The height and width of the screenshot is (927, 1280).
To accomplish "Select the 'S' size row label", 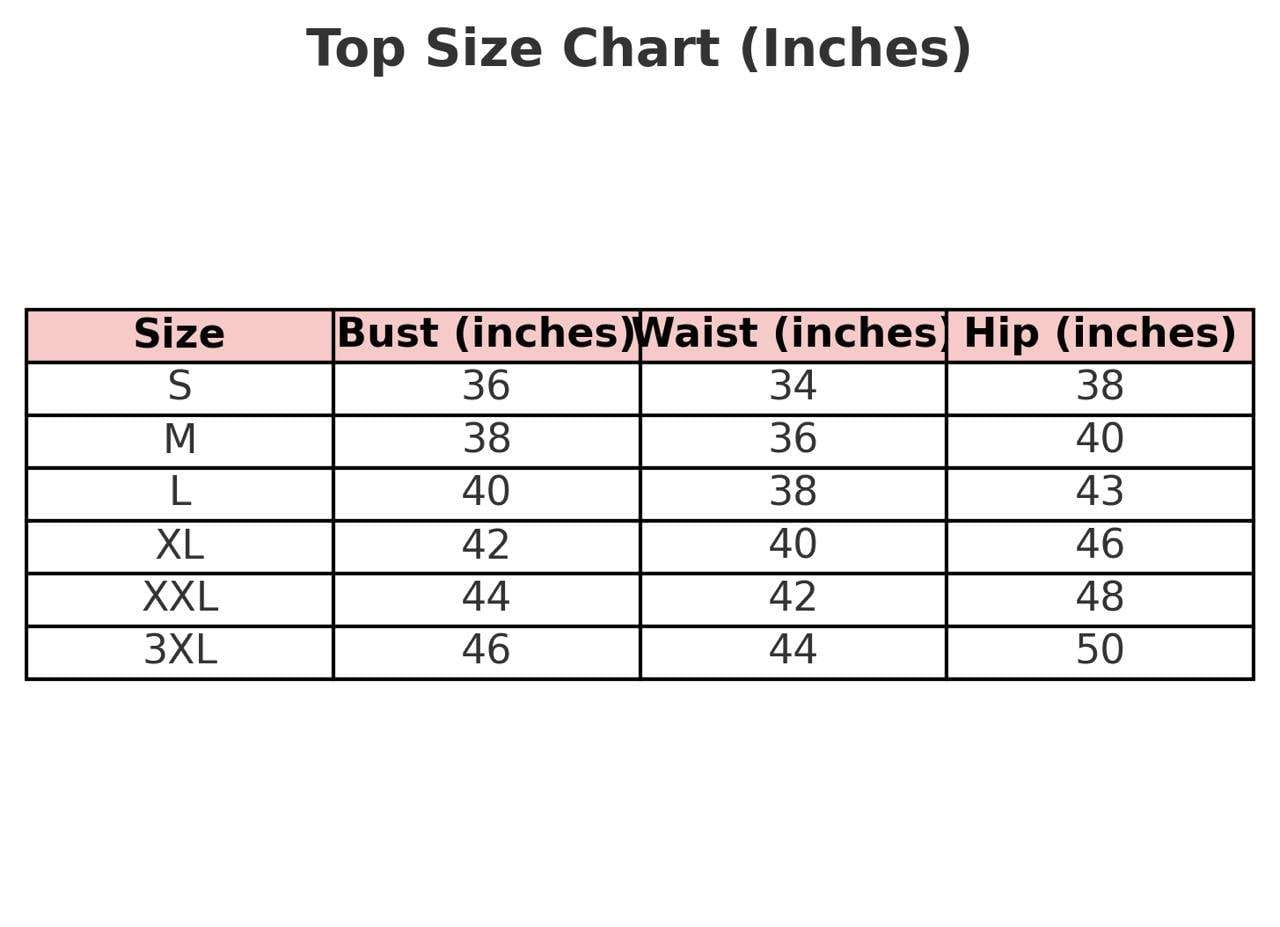I will [x=179, y=387].
